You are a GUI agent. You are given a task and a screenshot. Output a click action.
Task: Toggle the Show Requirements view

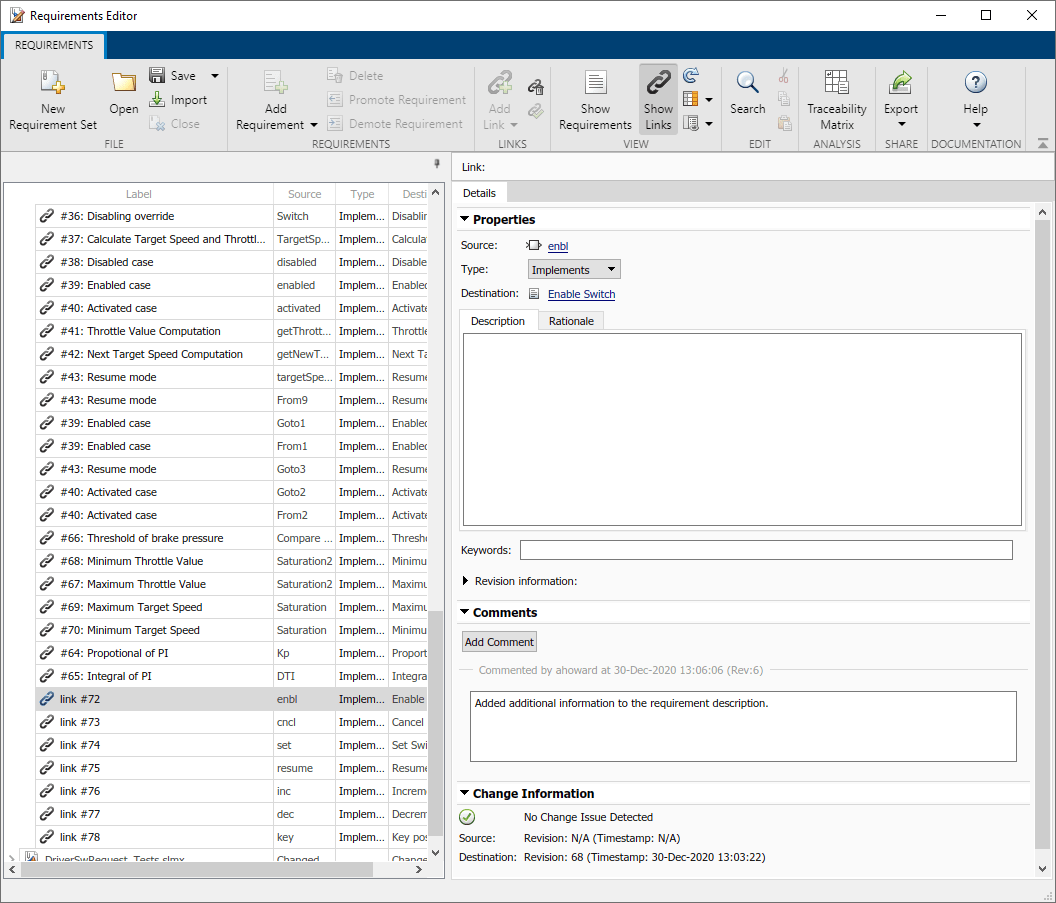pyautogui.click(x=595, y=99)
